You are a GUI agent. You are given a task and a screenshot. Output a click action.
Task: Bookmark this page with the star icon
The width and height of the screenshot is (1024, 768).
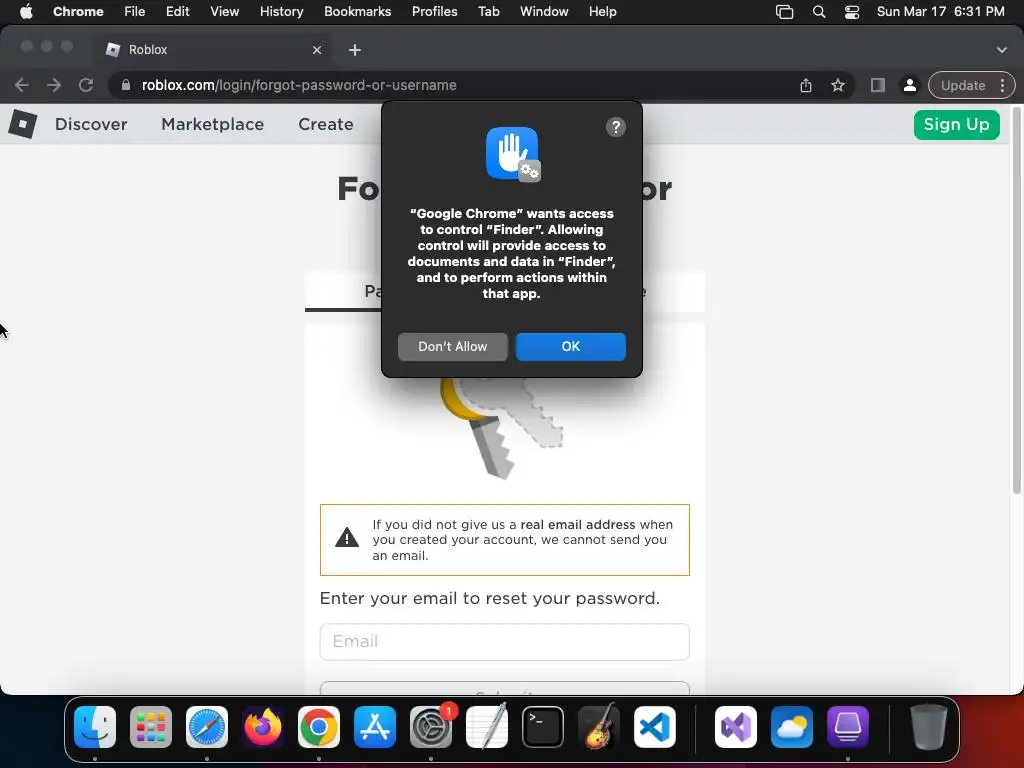point(838,85)
